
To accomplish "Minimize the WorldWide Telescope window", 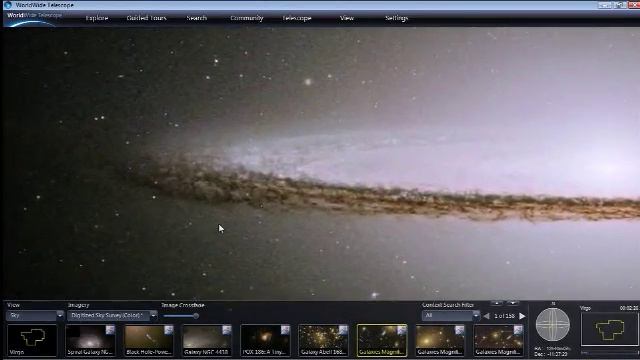I will point(605,5).
